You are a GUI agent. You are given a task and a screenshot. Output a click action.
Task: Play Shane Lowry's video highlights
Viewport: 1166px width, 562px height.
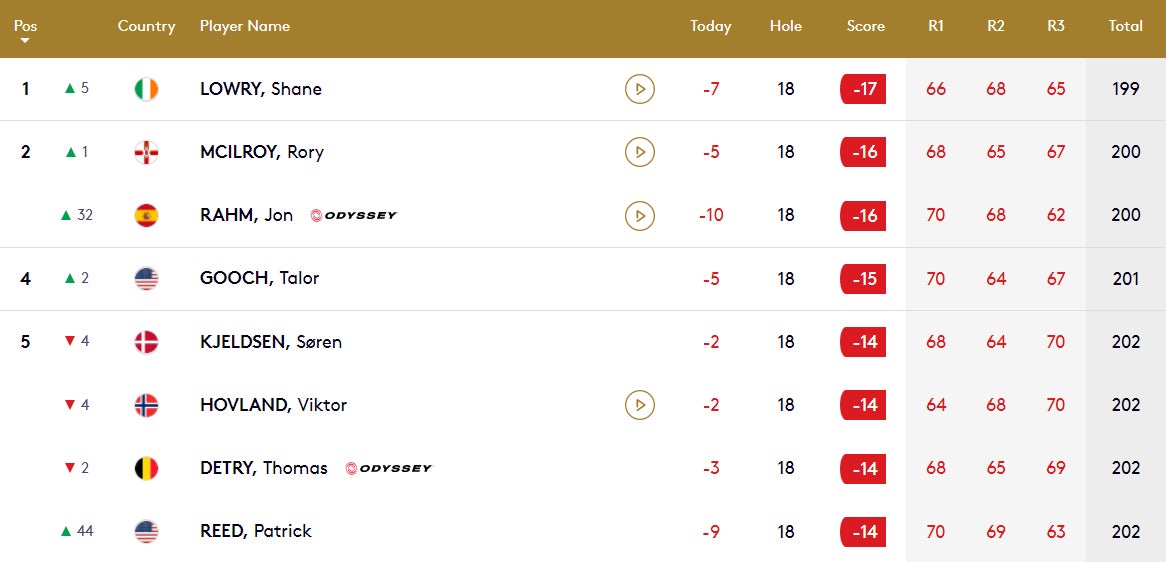point(639,89)
